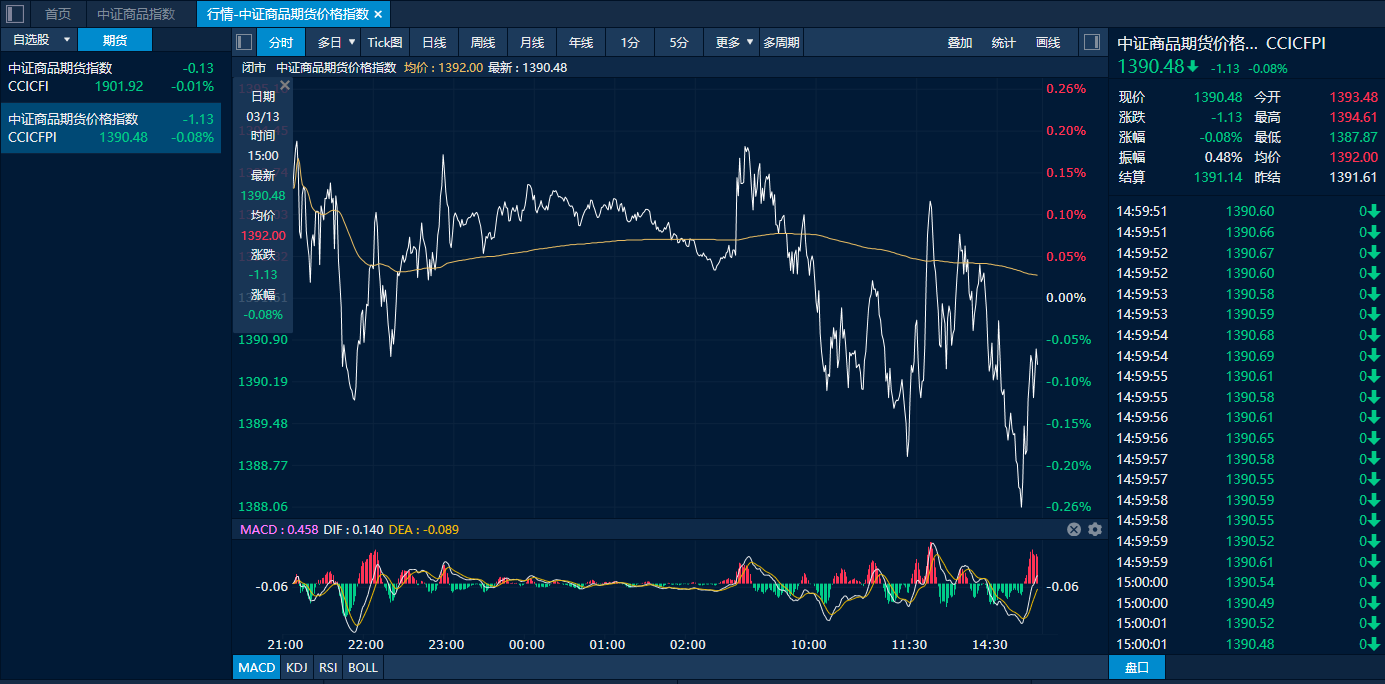
Task: Toggle the main left sidebar panel icon
Action: click(15, 14)
